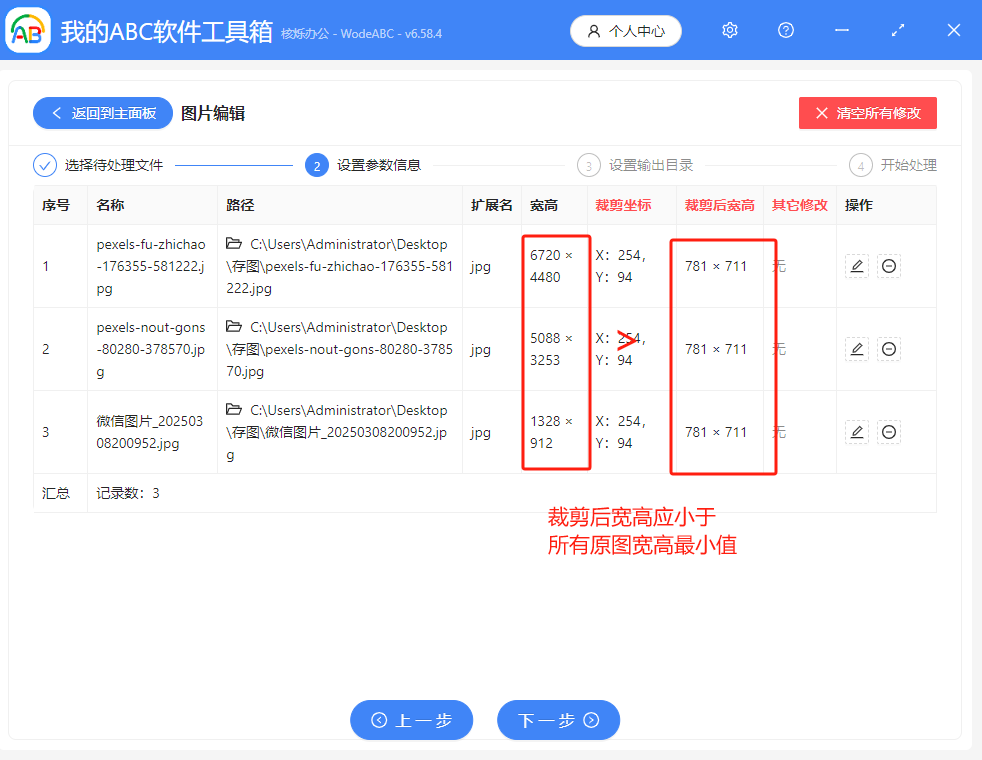Viewport: 982px width, 760px height.
Task: Edit parameters for pexels-nout-gons image
Action: tap(856, 348)
